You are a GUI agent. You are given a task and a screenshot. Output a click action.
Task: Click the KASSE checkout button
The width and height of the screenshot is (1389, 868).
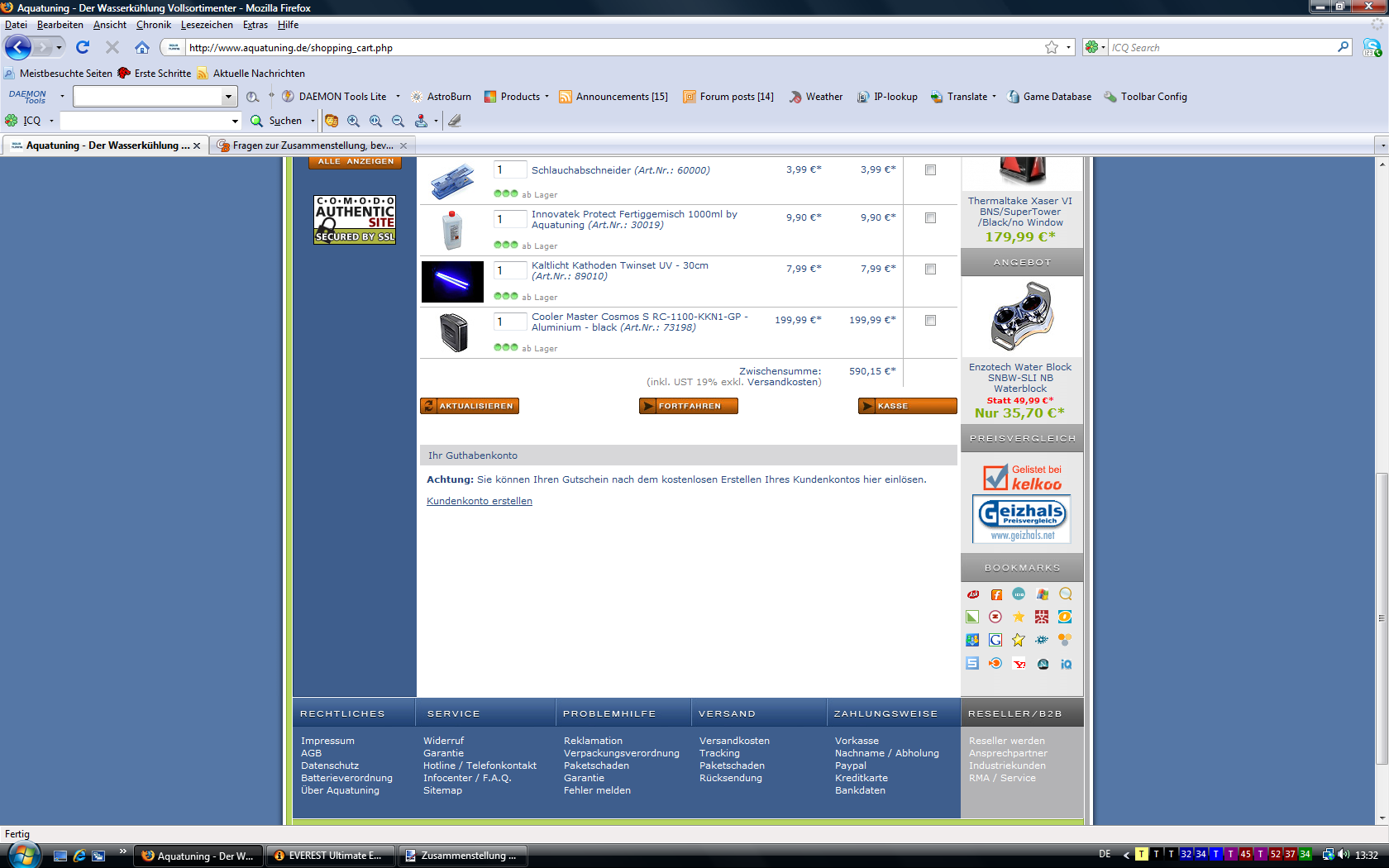[x=907, y=406]
